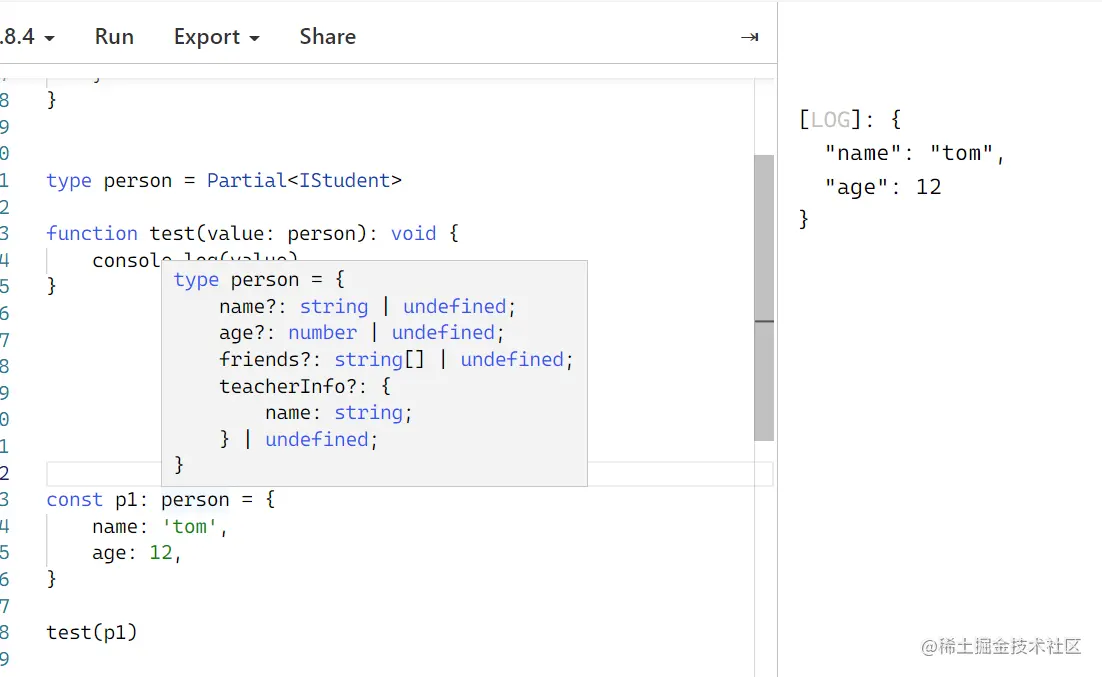The width and height of the screenshot is (1102, 677).
Task: Click 'Partial<IStudent>' in the type line
Action: [x=304, y=181]
